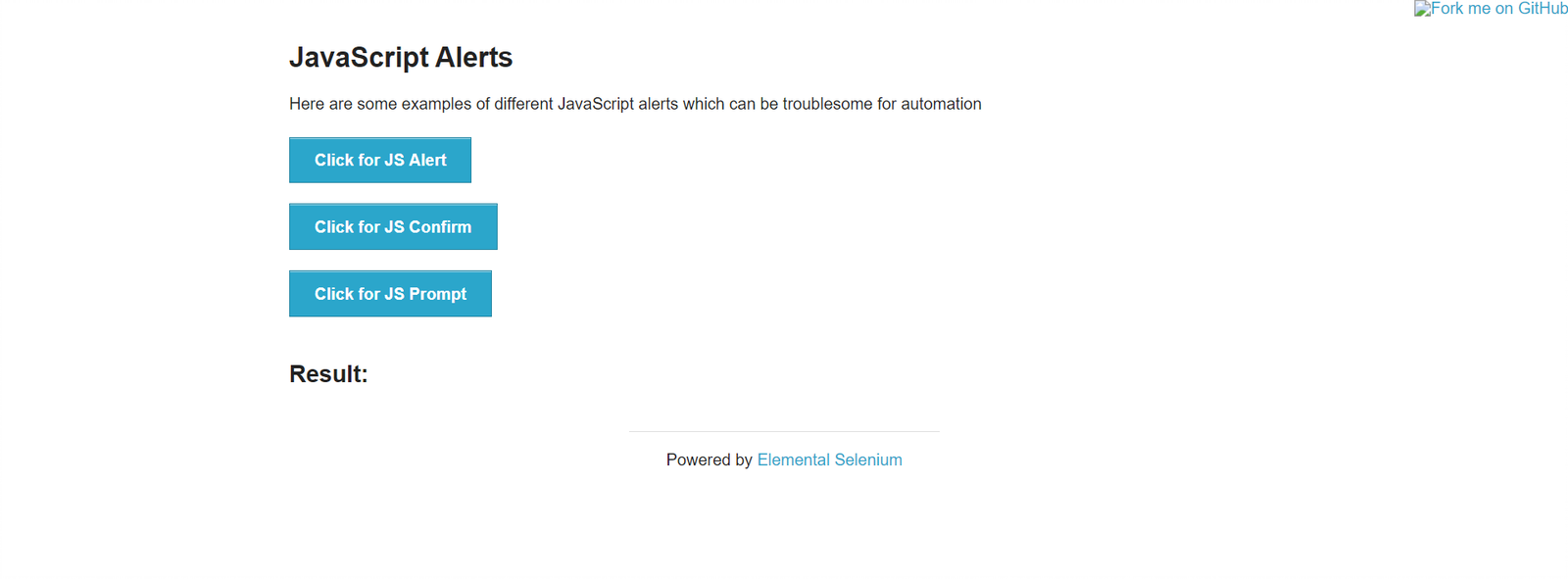Click the JavaScript Alerts page heading
The image size is (1568, 579).
click(x=400, y=58)
